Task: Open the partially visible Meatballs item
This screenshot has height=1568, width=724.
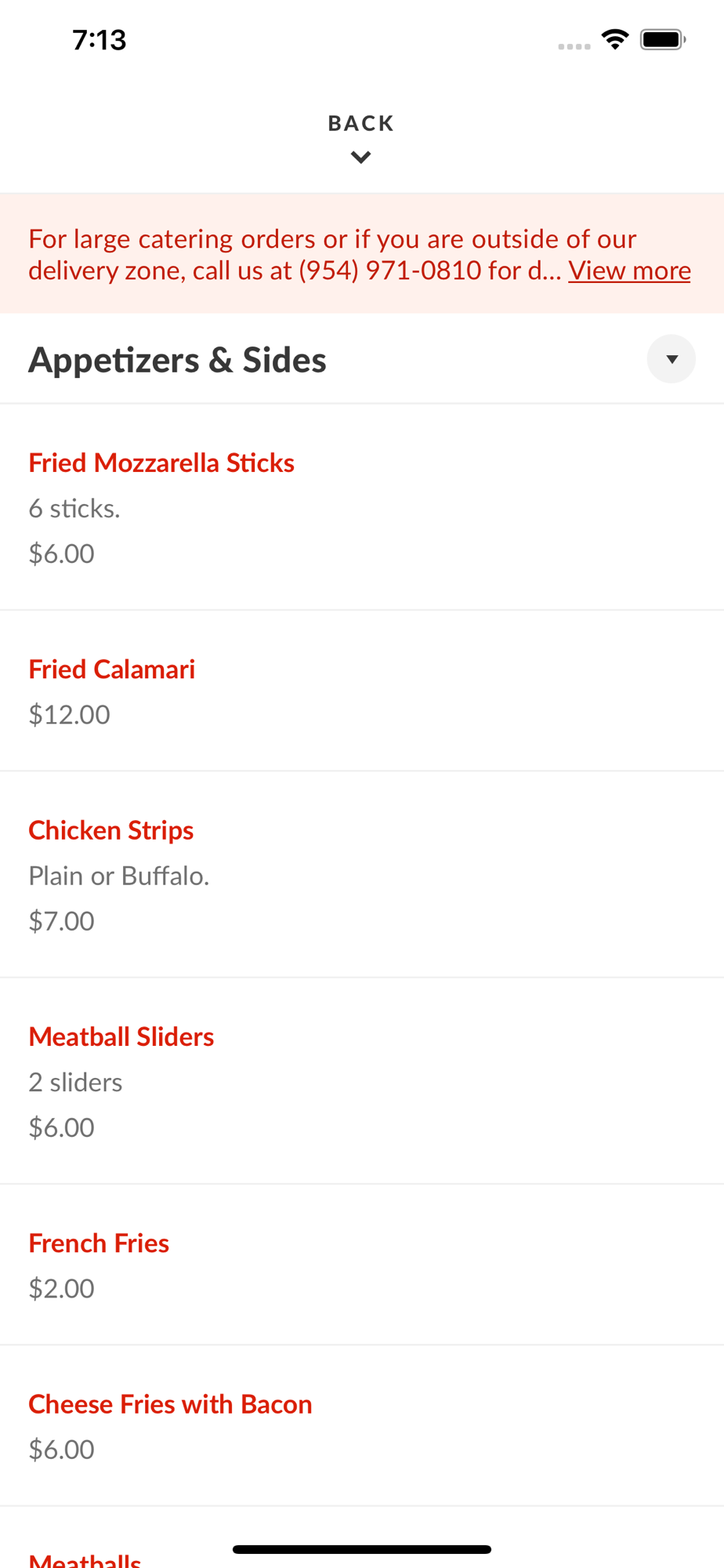Action: click(x=85, y=1559)
